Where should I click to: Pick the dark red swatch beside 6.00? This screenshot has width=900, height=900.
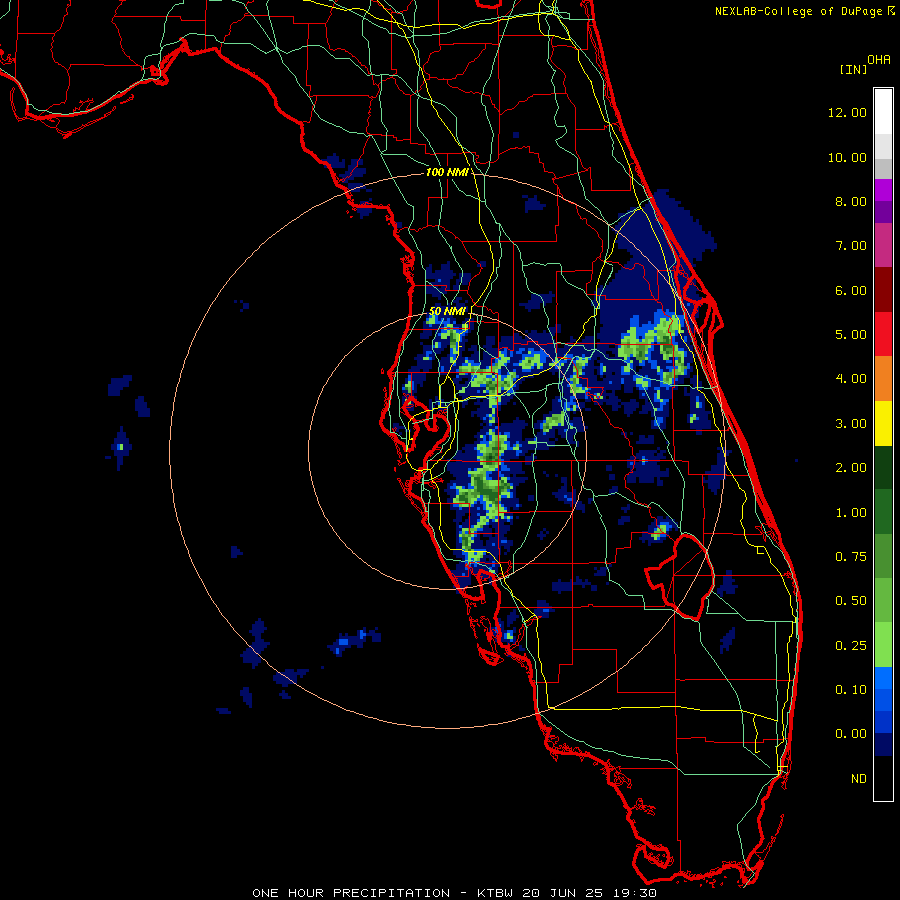pos(883,290)
